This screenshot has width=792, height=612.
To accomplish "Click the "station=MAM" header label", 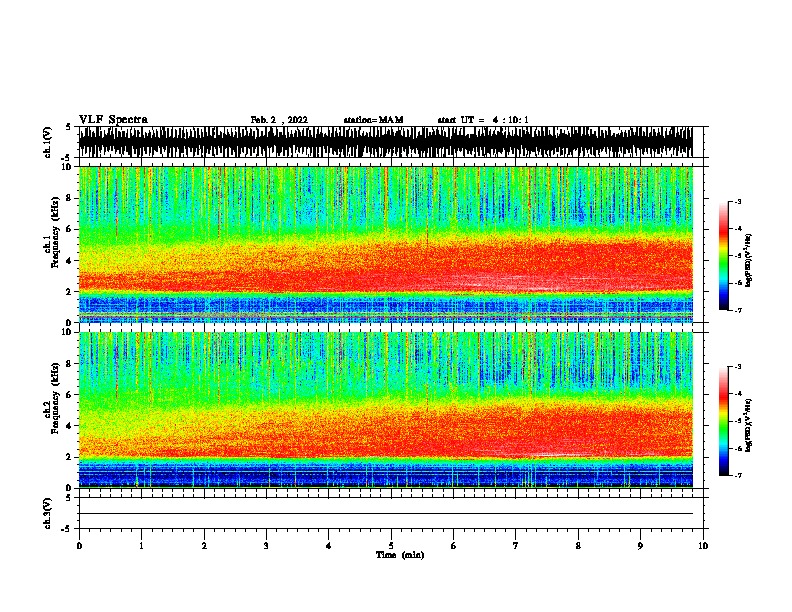I will pyautogui.click(x=373, y=120).
